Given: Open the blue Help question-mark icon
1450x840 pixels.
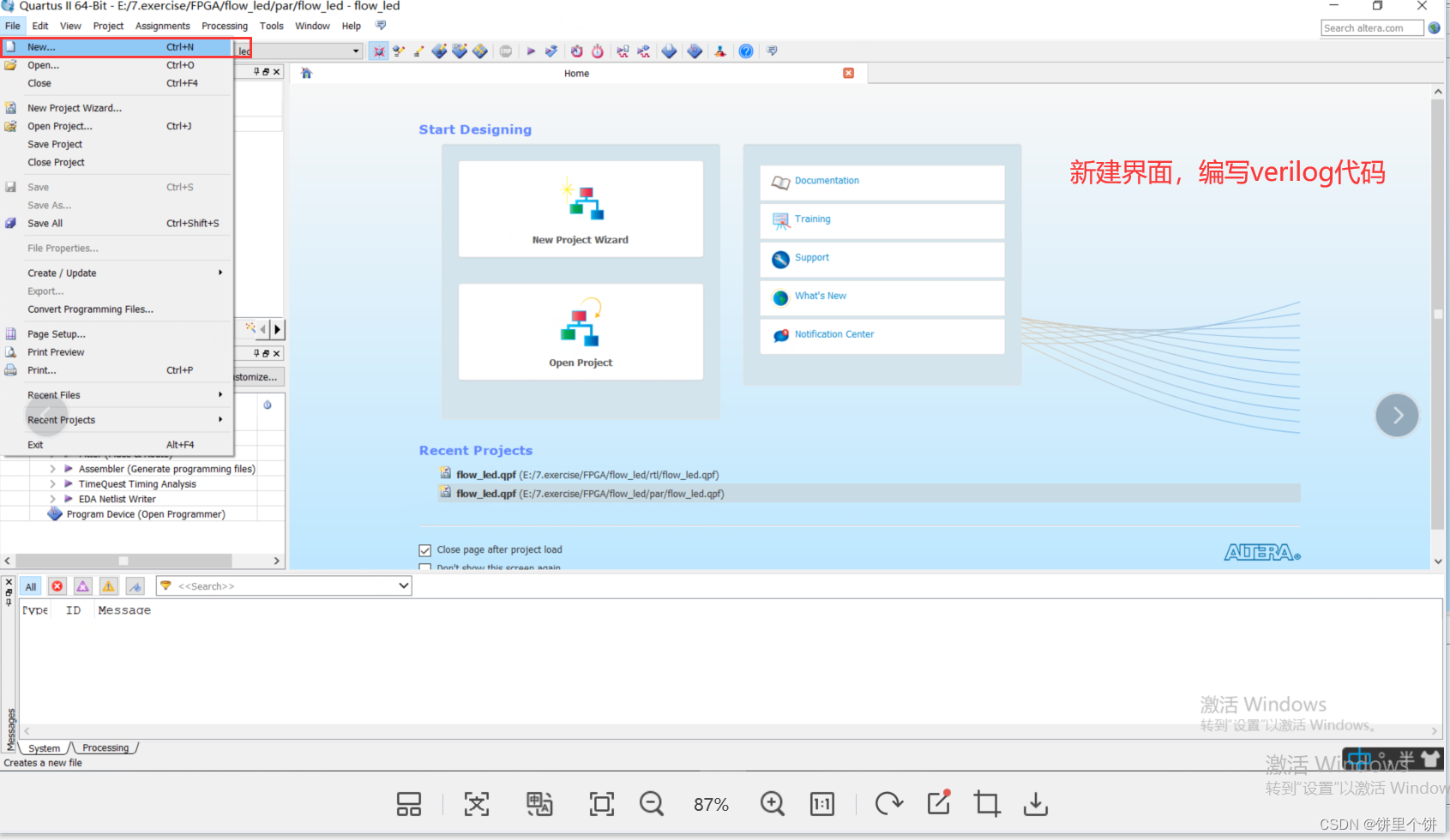Looking at the screenshot, I should point(746,51).
